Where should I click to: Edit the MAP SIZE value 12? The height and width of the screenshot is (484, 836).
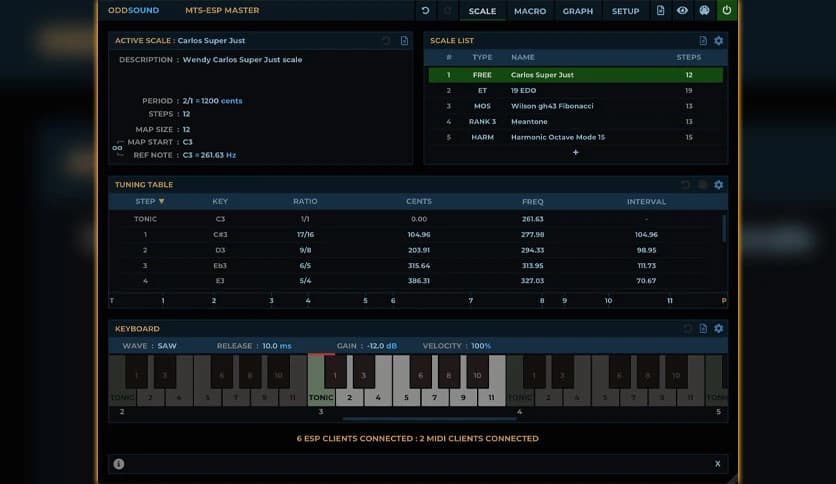[186, 130]
